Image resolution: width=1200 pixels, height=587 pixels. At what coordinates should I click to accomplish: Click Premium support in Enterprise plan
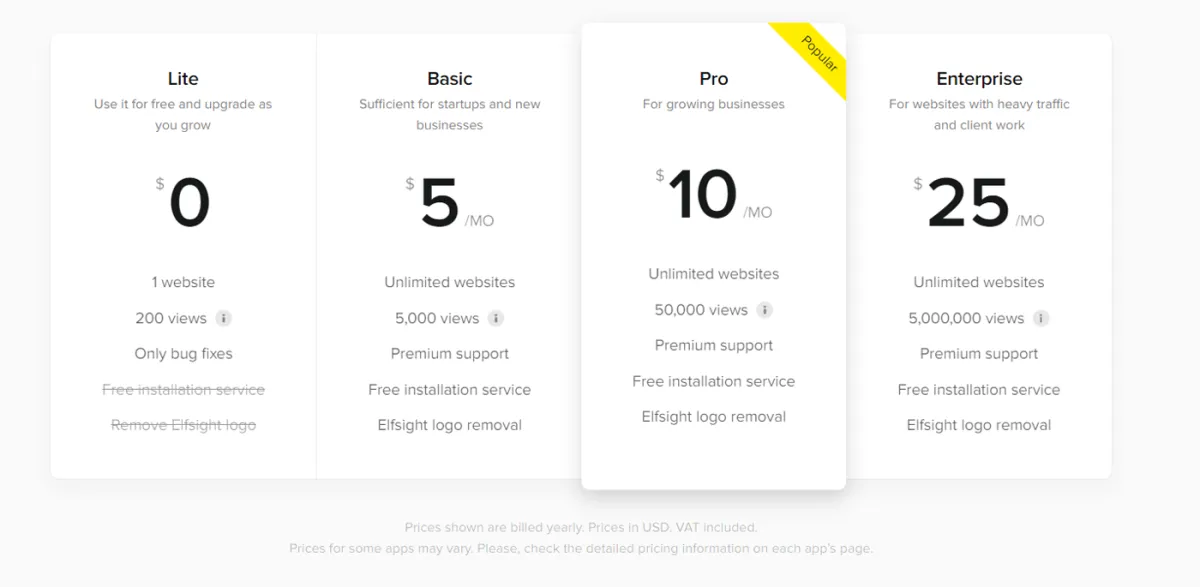tap(979, 354)
